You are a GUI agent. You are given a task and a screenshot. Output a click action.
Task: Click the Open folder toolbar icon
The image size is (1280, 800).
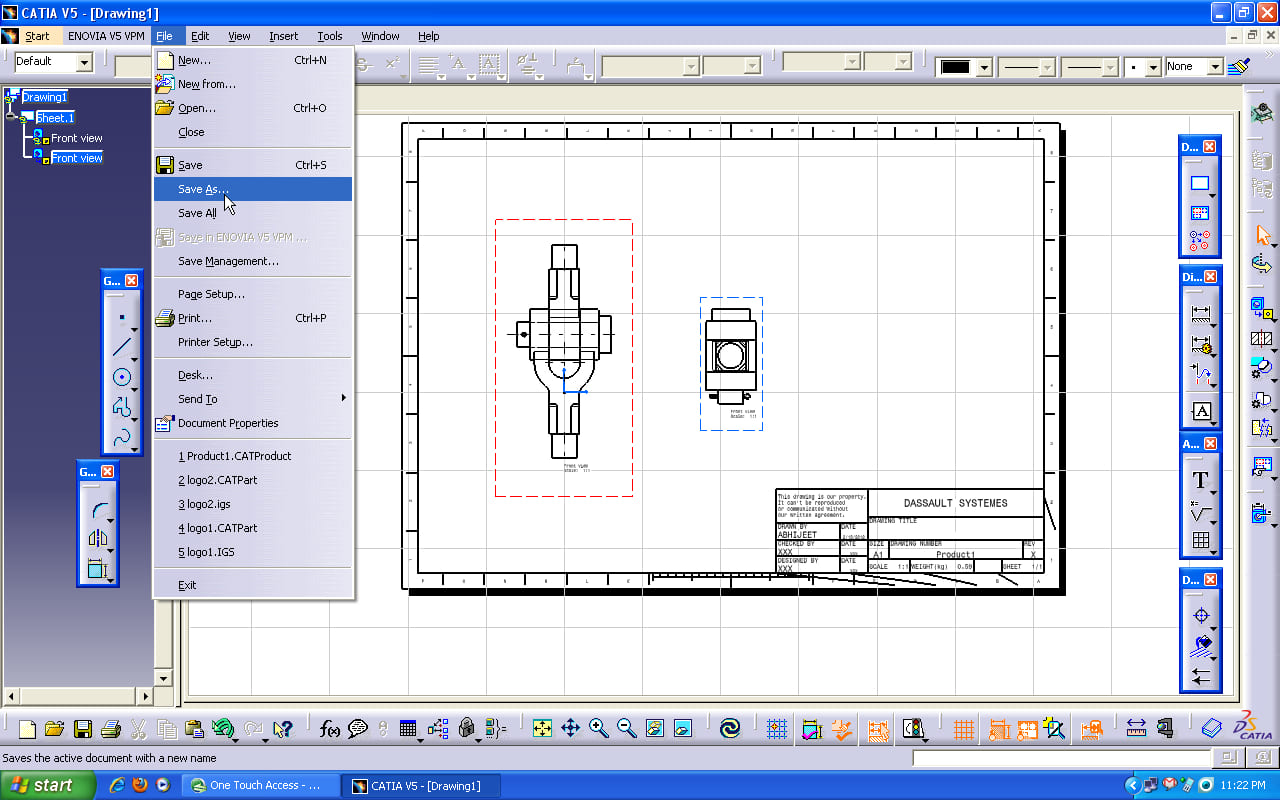(55, 729)
